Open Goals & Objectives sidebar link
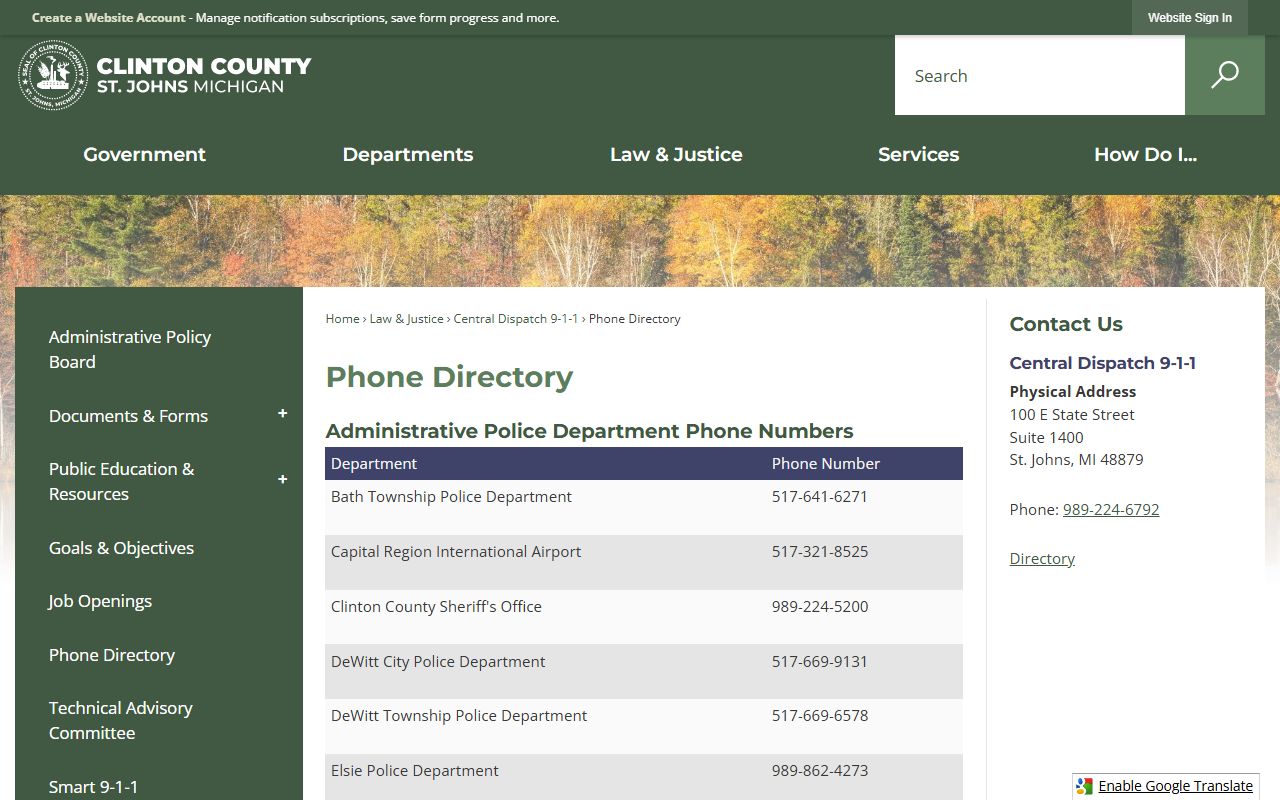Viewport: 1280px width, 800px height. tap(121, 548)
